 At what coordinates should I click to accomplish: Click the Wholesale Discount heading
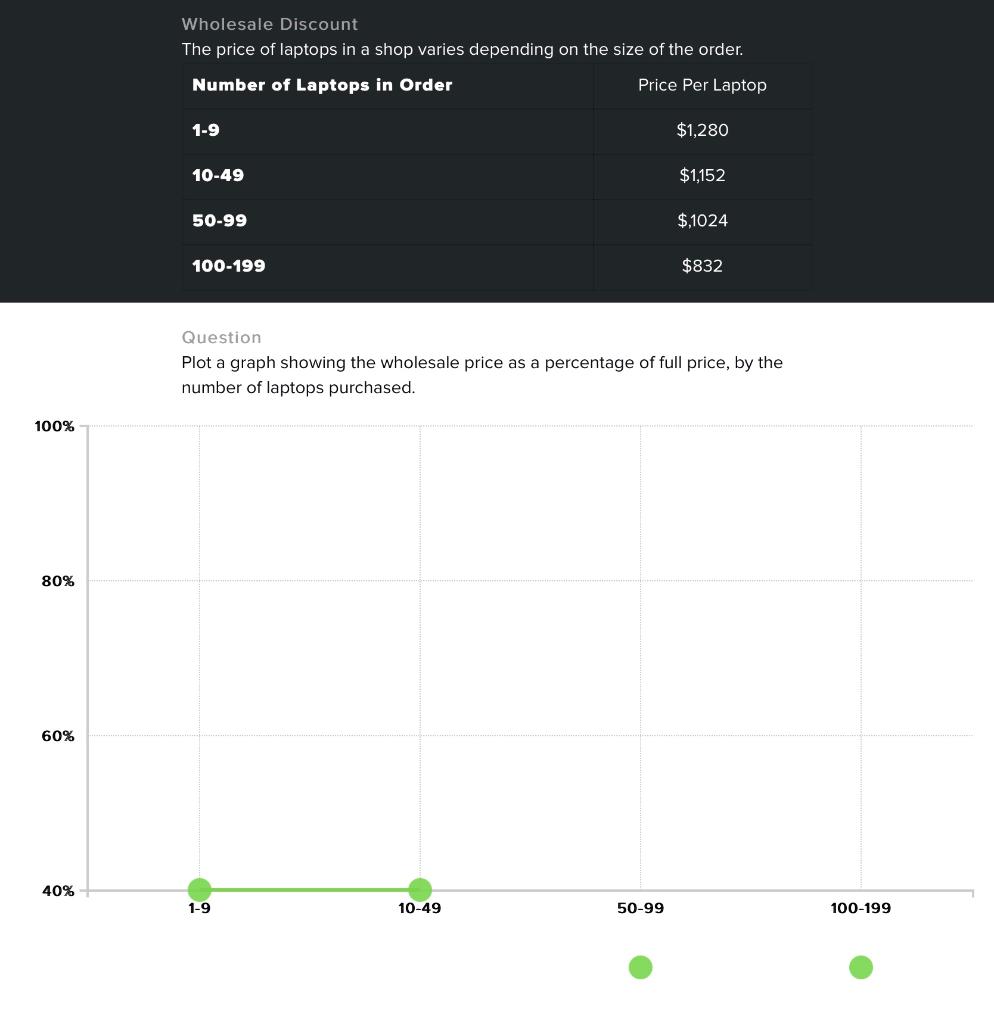tap(270, 24)
